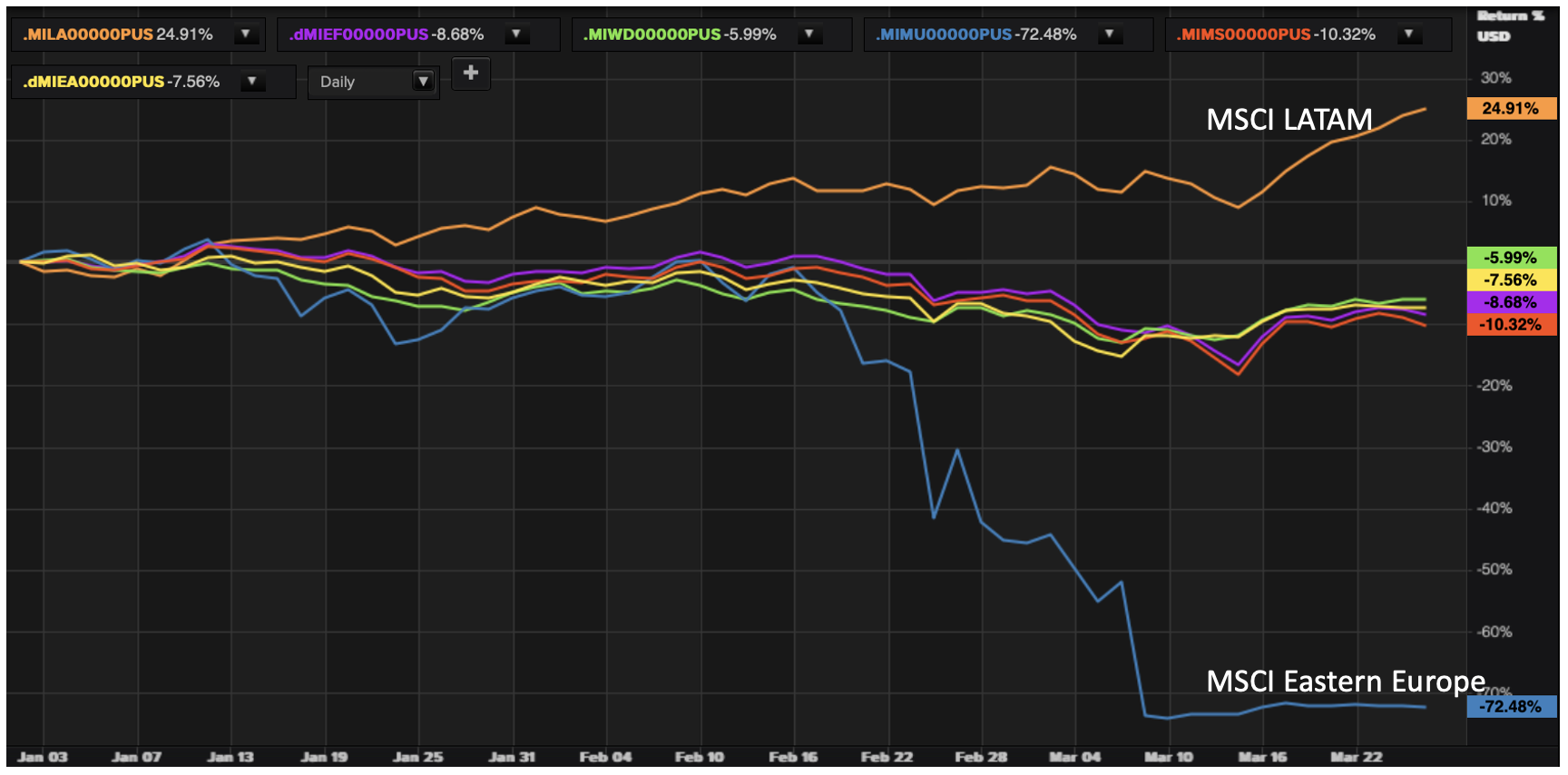Open the .MIMS00000PUS series dropdown arrow
The width and height of the screenshot is (1568, 775).
(x=1408, y=34)
